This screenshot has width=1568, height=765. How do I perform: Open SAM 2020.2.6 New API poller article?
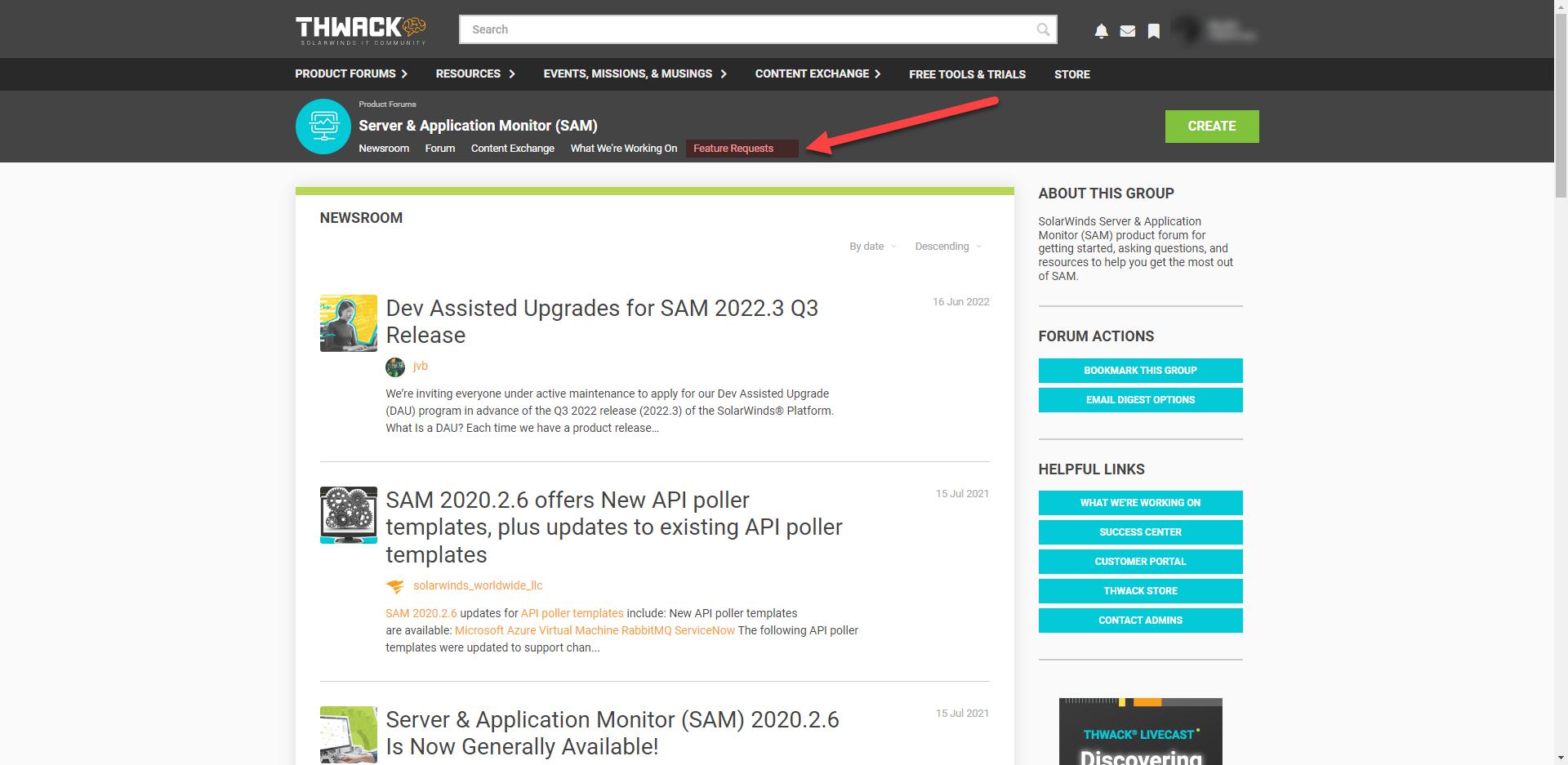pos(614,527)
